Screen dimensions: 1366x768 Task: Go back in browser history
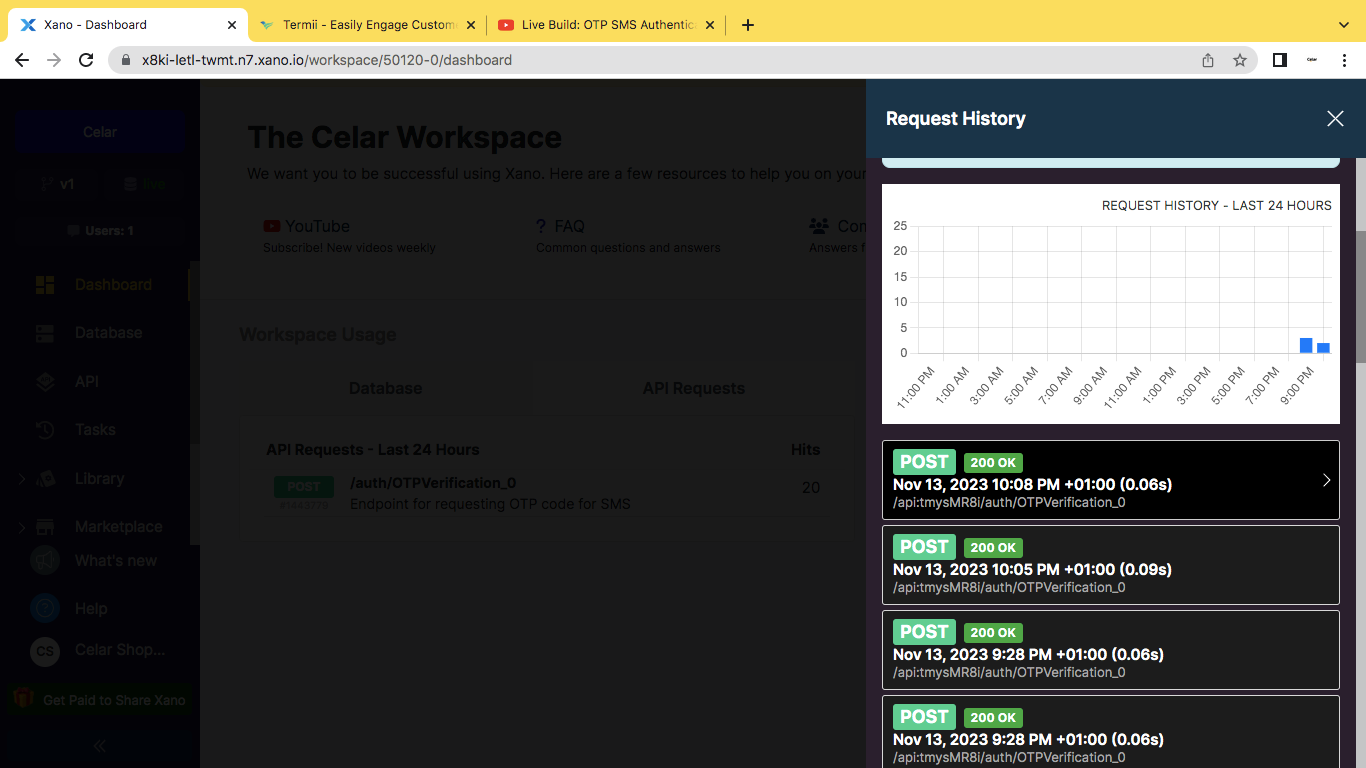(22, 60)
